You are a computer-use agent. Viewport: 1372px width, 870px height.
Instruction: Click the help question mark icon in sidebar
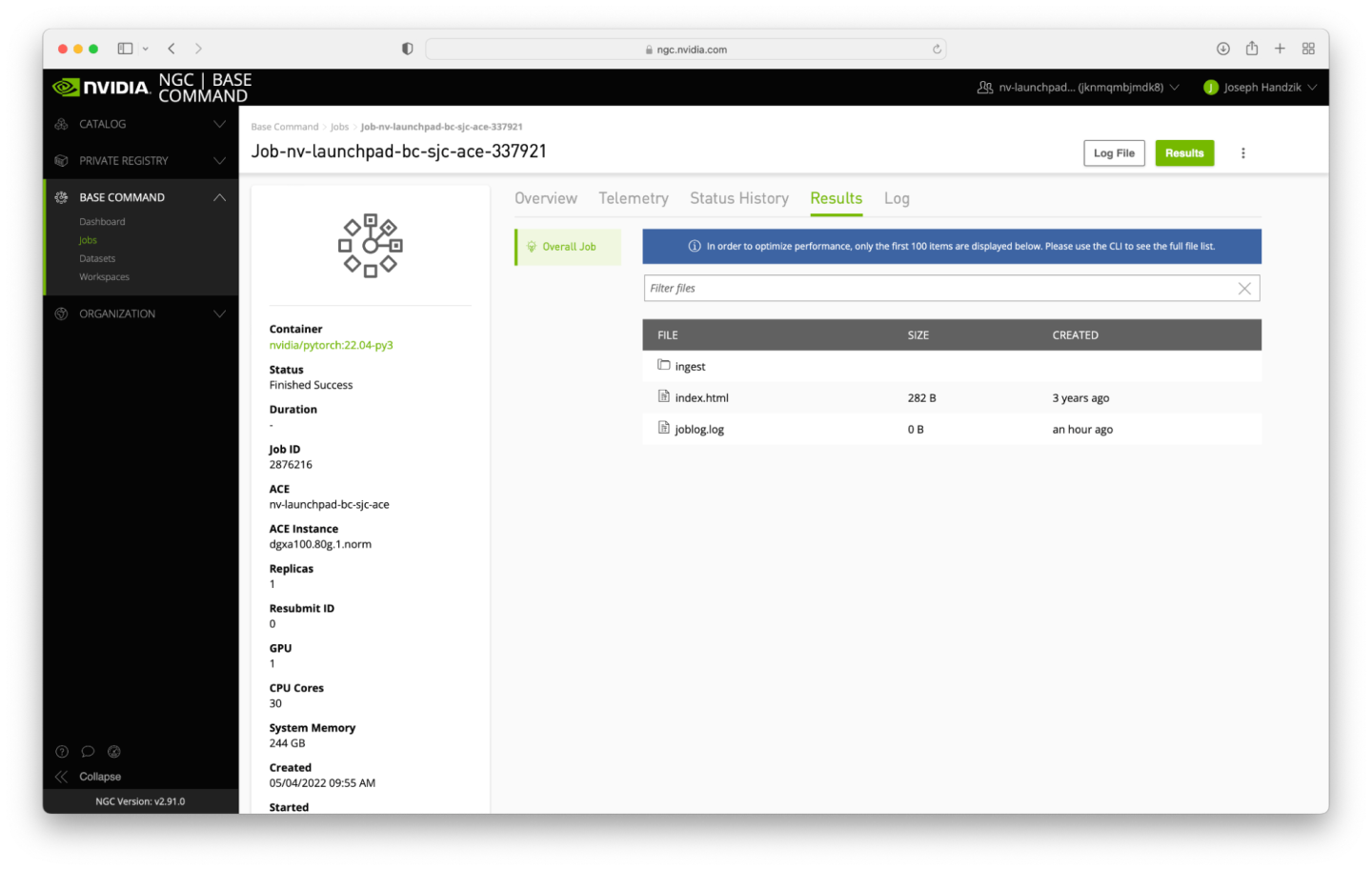click(62, 752)
